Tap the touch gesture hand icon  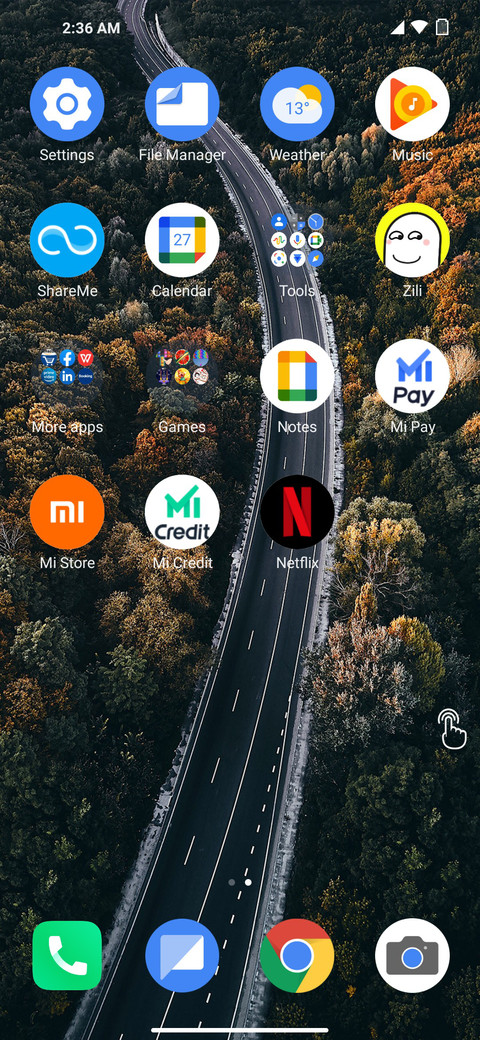[x=452, y=729]
